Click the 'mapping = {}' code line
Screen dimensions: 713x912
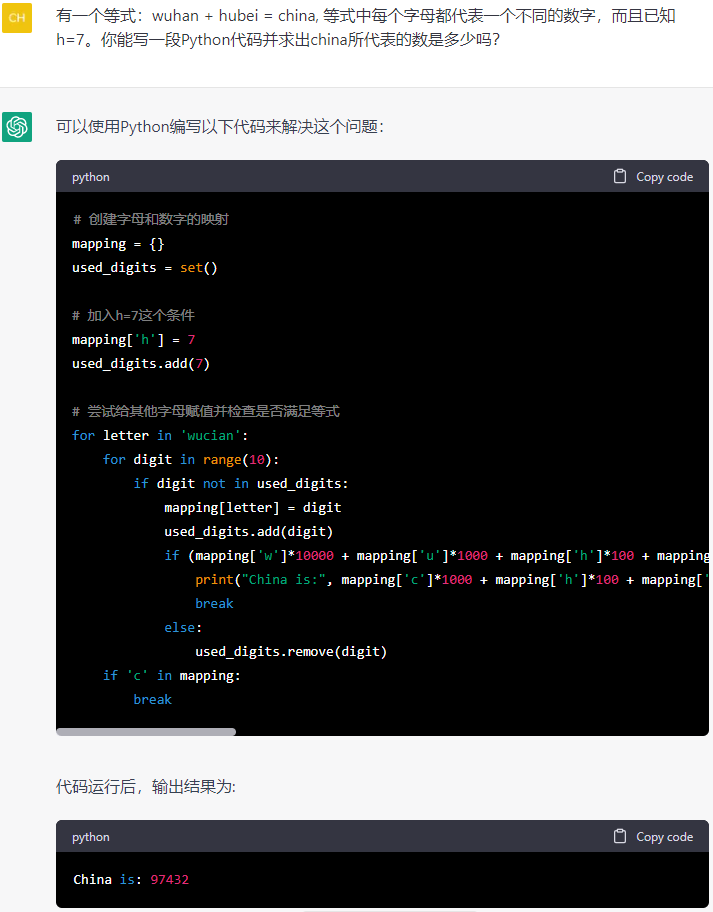118,244
